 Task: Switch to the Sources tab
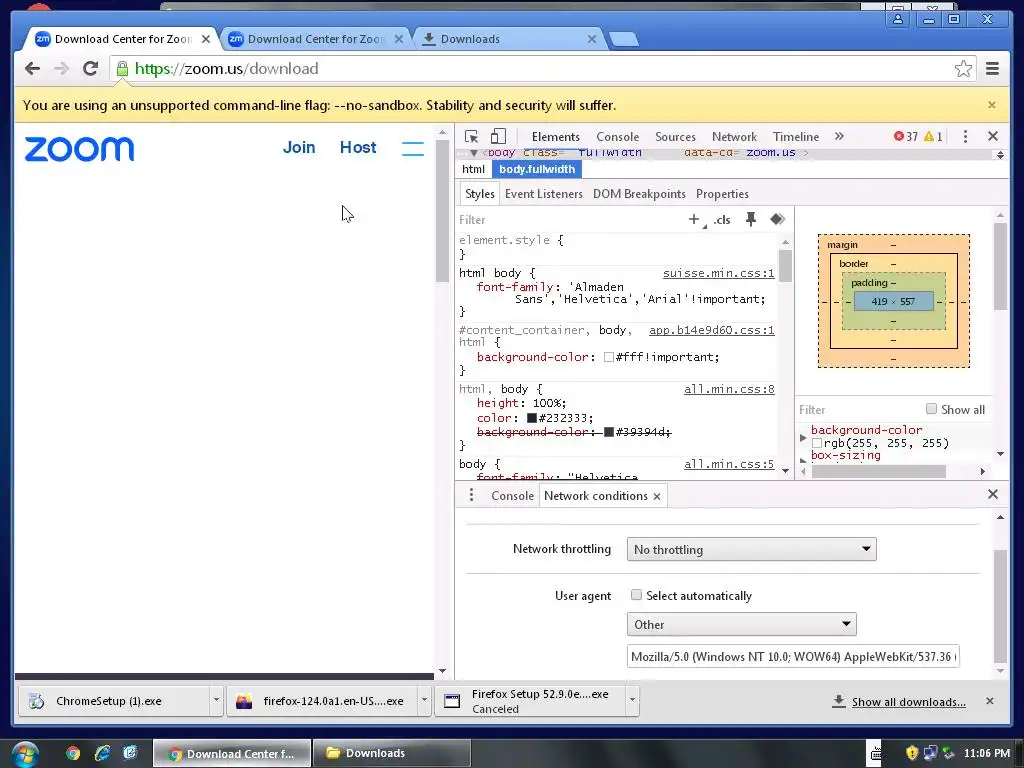[675, 136]
